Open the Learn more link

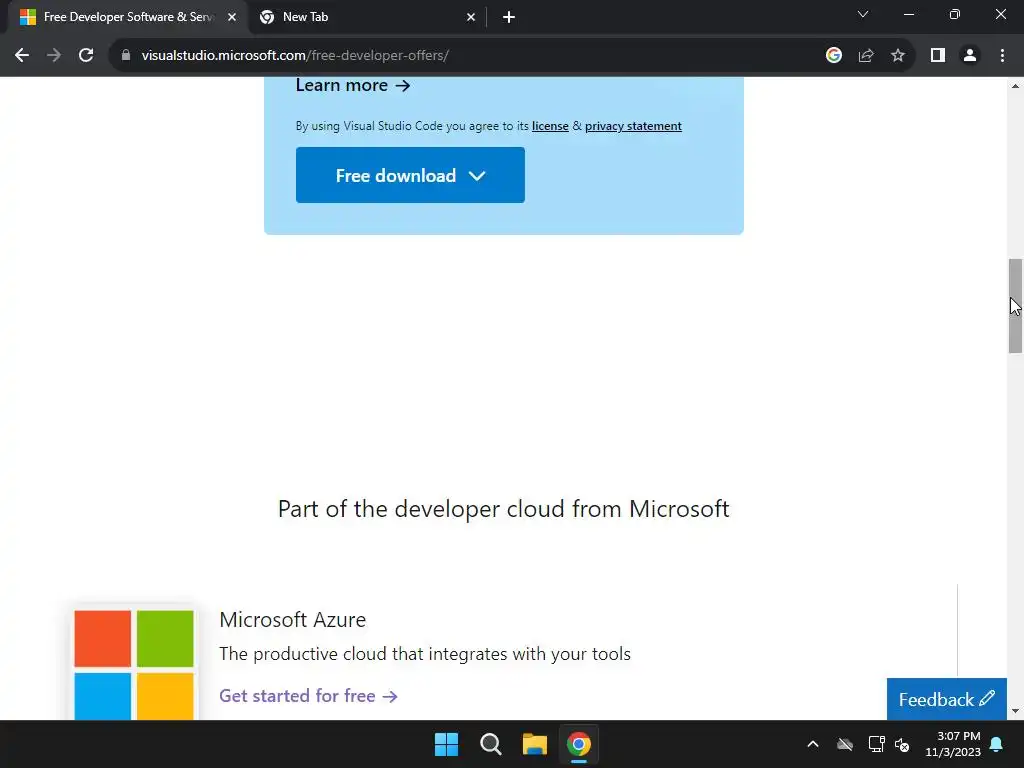(353, 86)
